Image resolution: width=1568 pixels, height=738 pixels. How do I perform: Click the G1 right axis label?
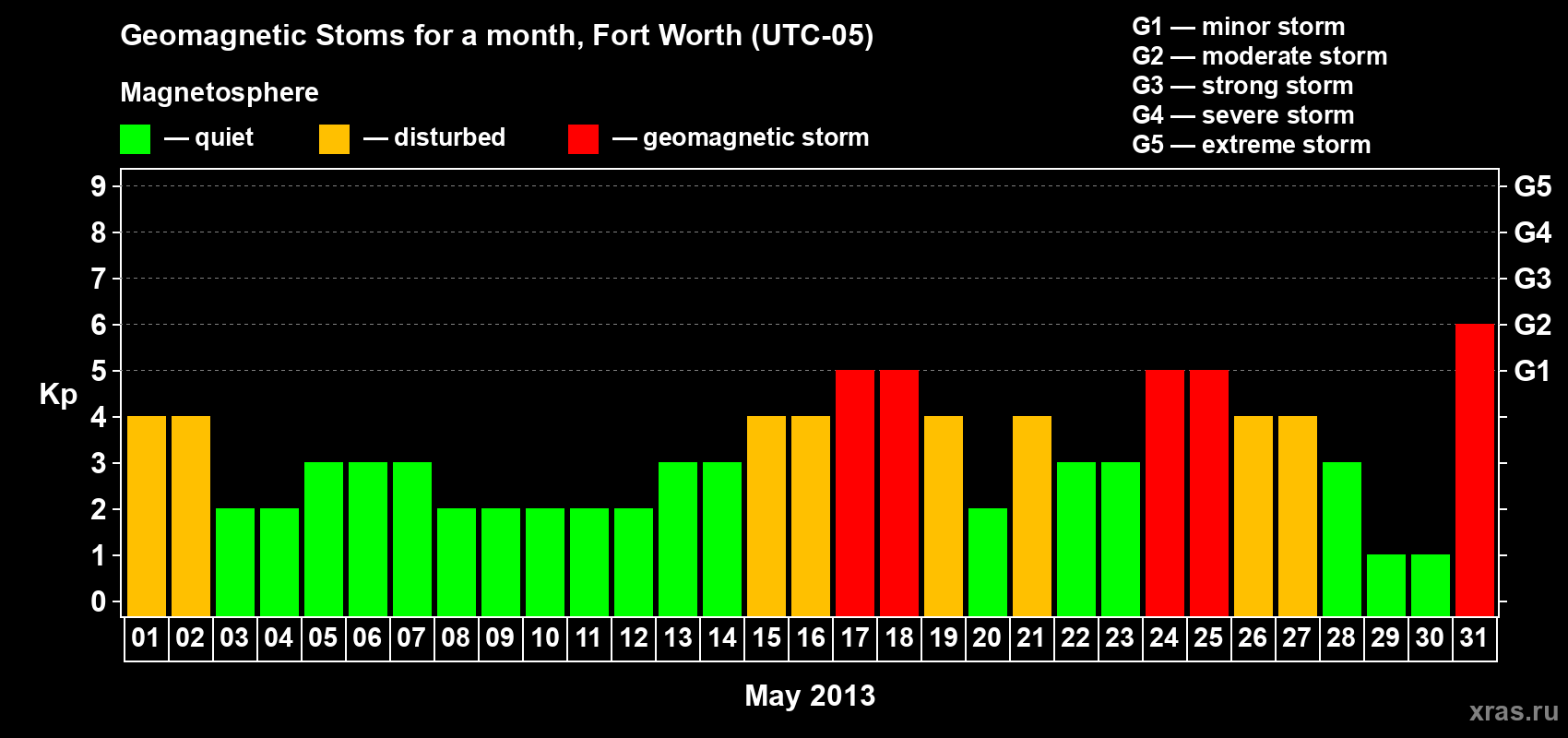pyautogui.click(x=1533, y=371)
